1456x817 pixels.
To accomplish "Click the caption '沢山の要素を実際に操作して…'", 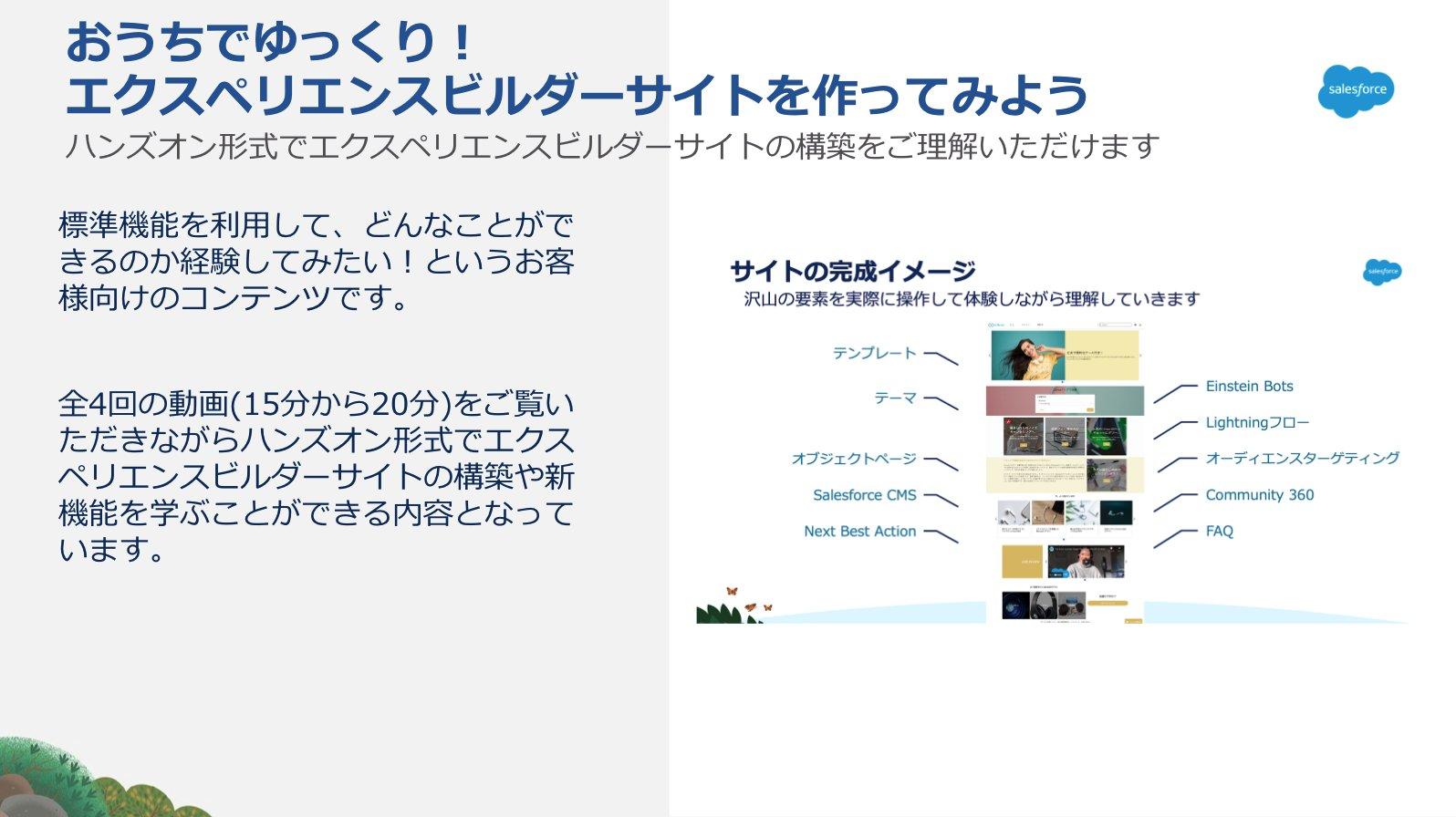I will (972, 299).
